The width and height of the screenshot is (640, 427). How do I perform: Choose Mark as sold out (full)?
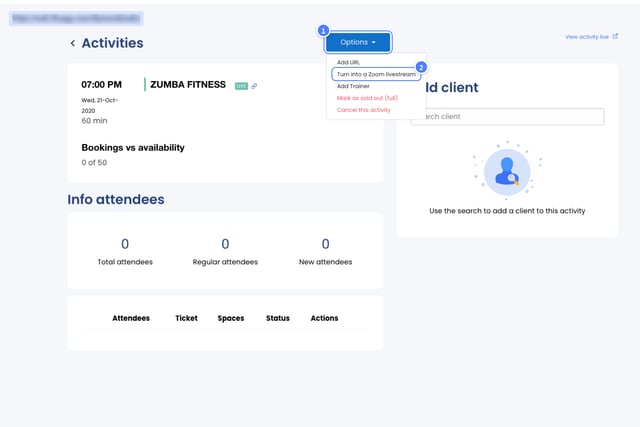[367, 98]
